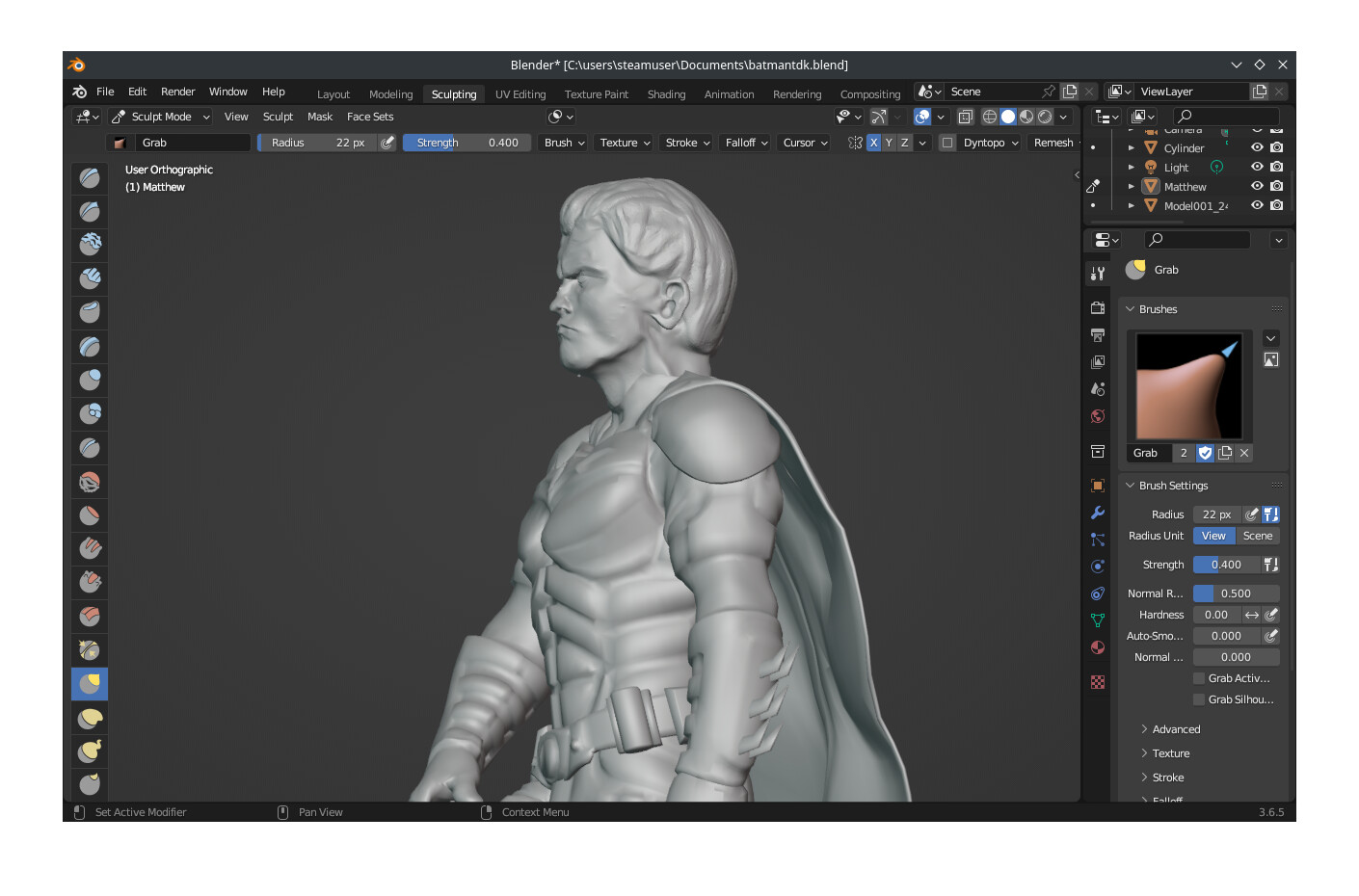Select the Clay Strips brush tool
The width and height of the screenshot is (1359, 896).
click(90, 278)
